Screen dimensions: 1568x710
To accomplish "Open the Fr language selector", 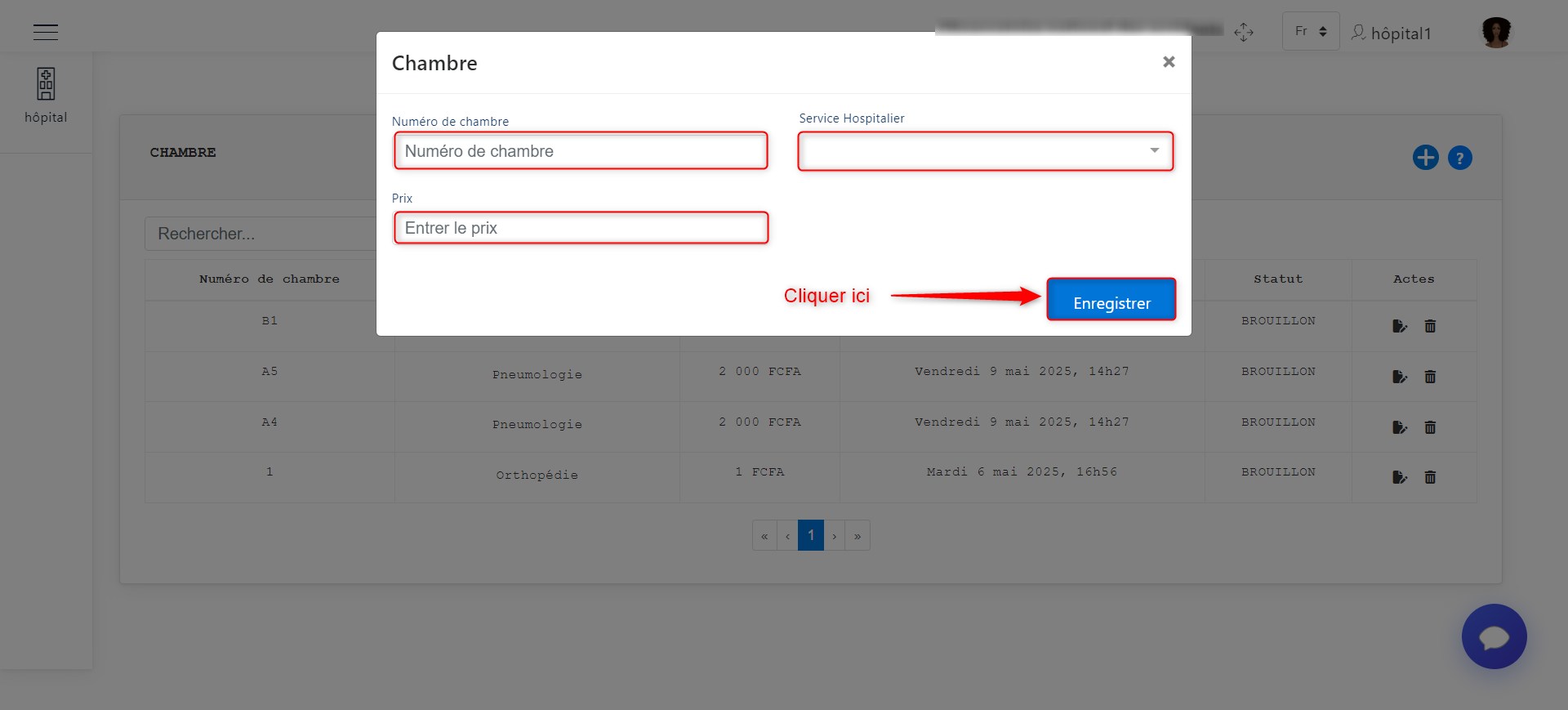I will (1311, 31).
